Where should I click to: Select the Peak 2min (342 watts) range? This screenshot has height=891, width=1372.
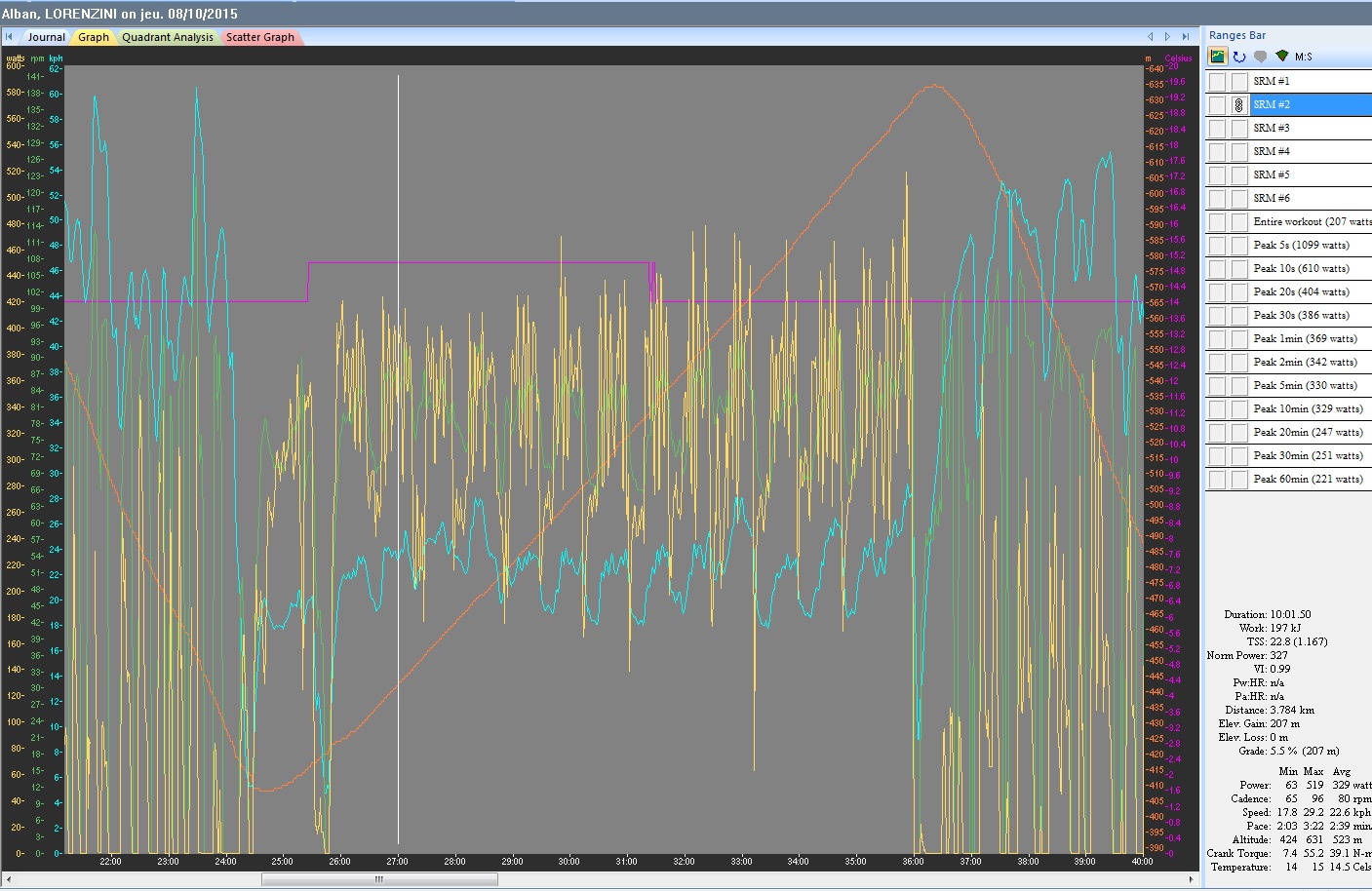click(1311, 363)
